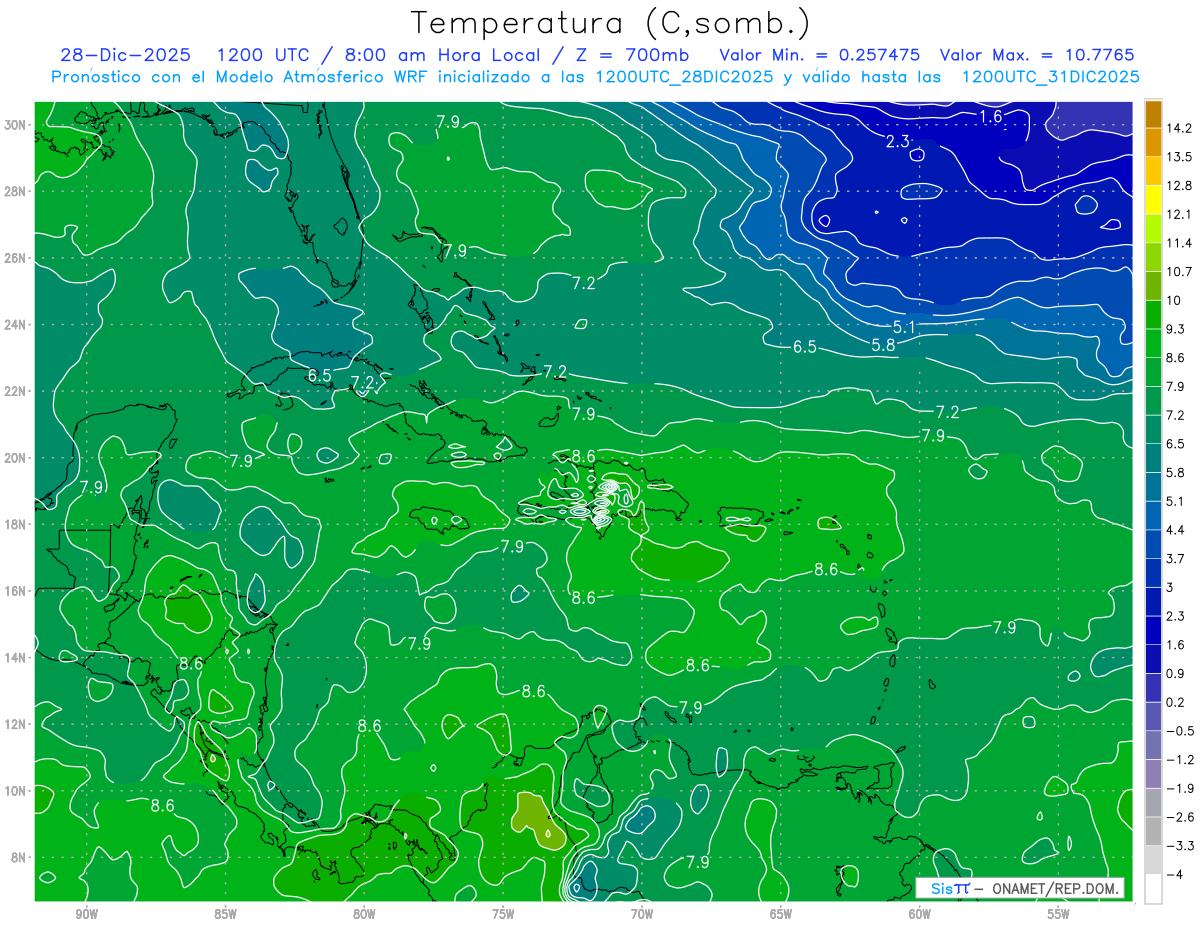
Task: Click the longitude axis label "75W"
Action: pos(503,914)
